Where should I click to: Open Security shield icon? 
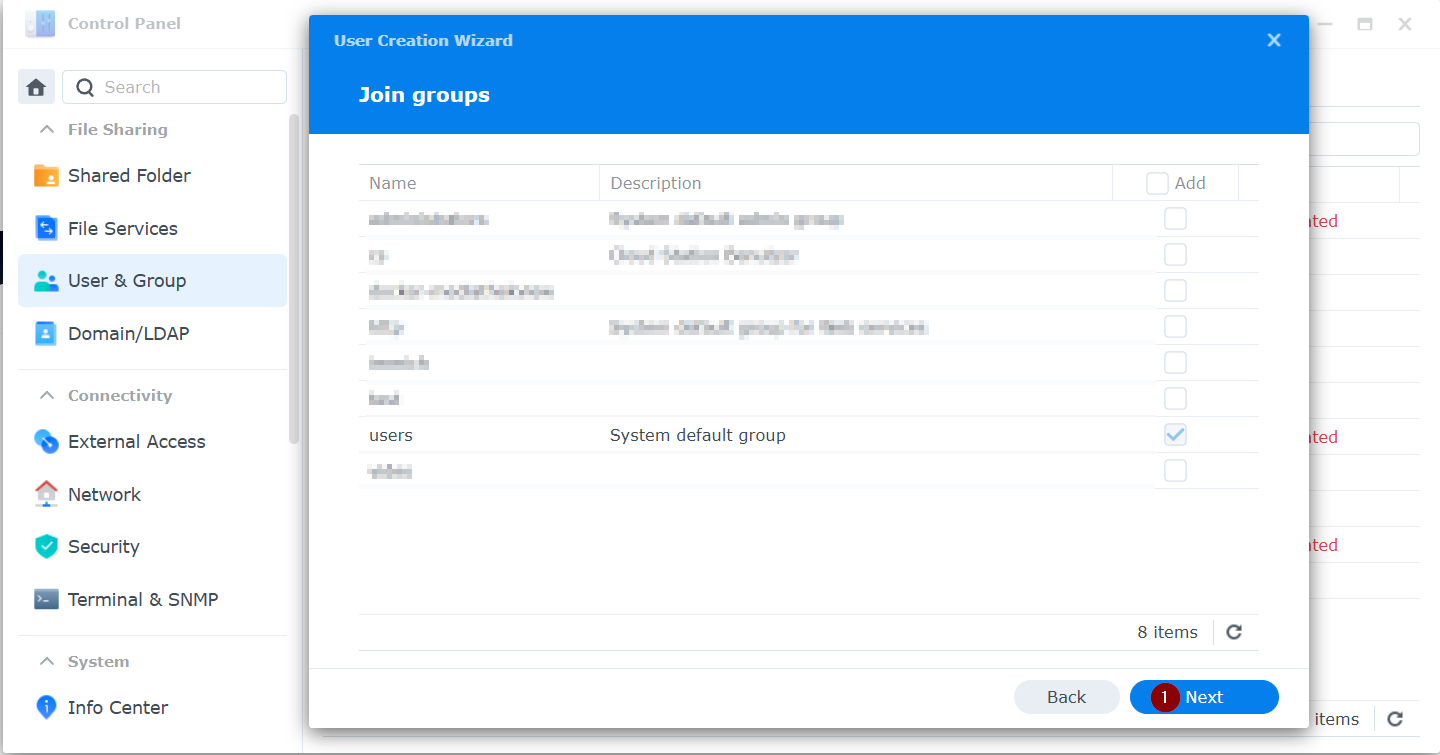pos(46,546)
